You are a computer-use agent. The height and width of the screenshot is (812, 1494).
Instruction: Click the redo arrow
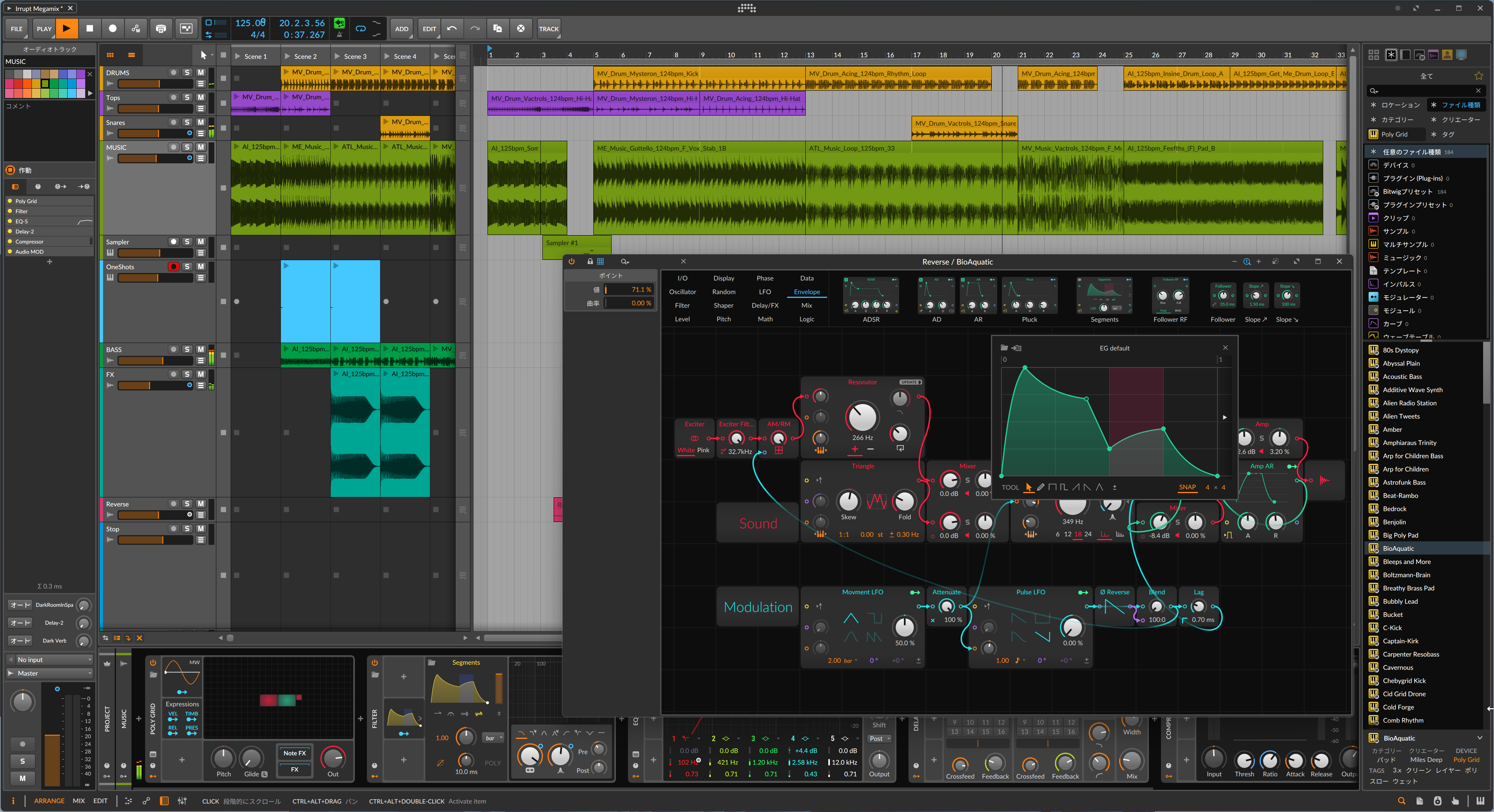(474, 28)
